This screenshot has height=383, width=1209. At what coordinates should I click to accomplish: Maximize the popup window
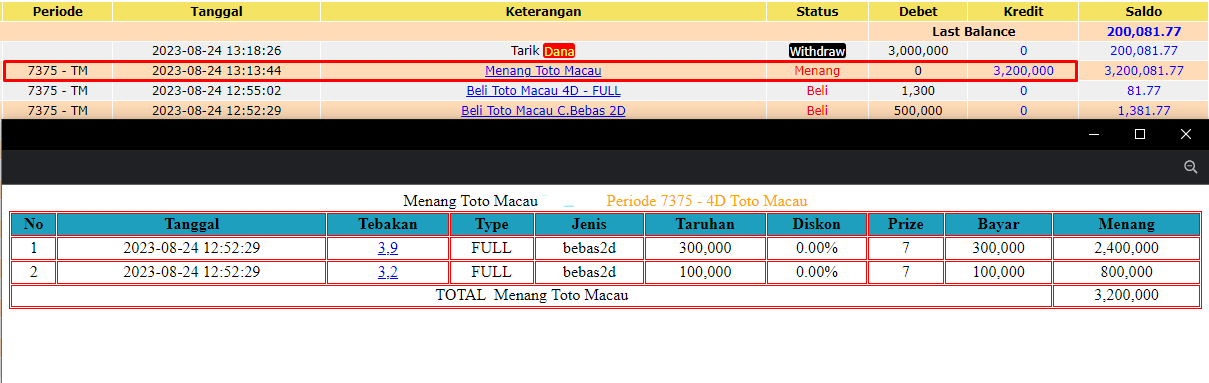pos(1140,134)
